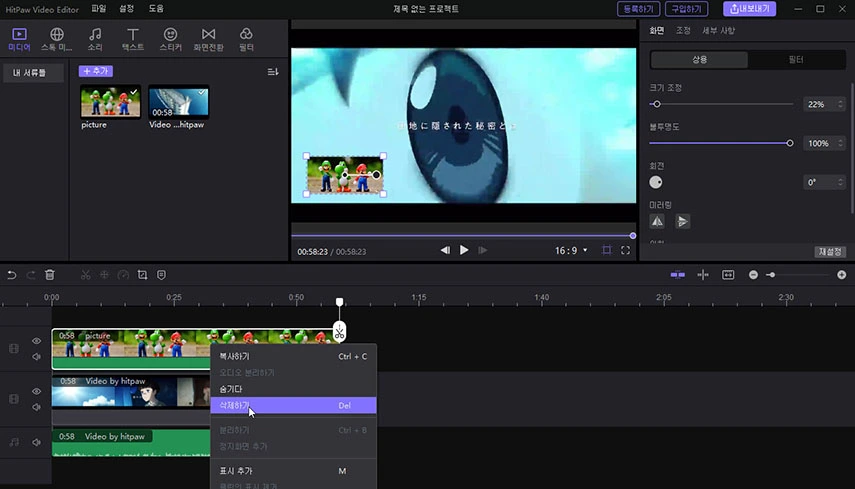855x489 pixels.
Task: Select the 내 서류들 folder item
Action: pos(33,73)
